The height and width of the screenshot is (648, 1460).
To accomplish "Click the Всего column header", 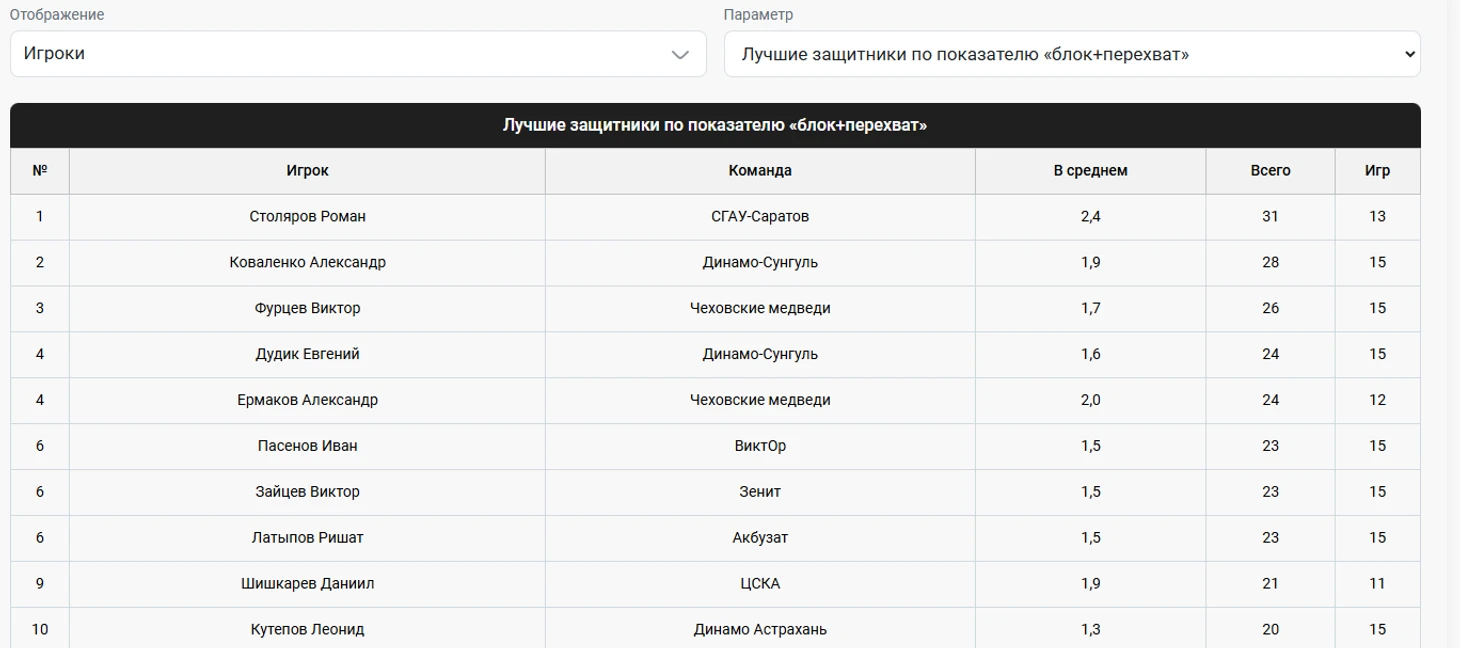I will click(x=1270, y=171).
